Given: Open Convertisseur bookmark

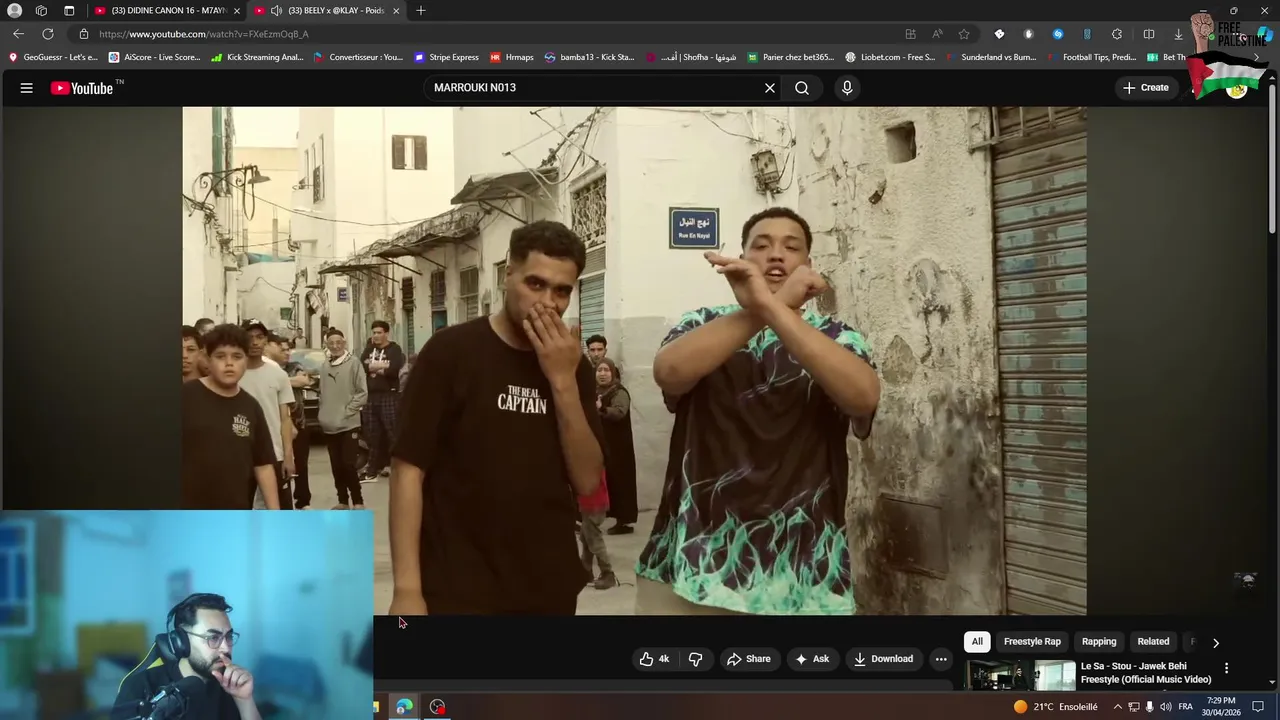Looking at the screenshot, I should 358,57.
